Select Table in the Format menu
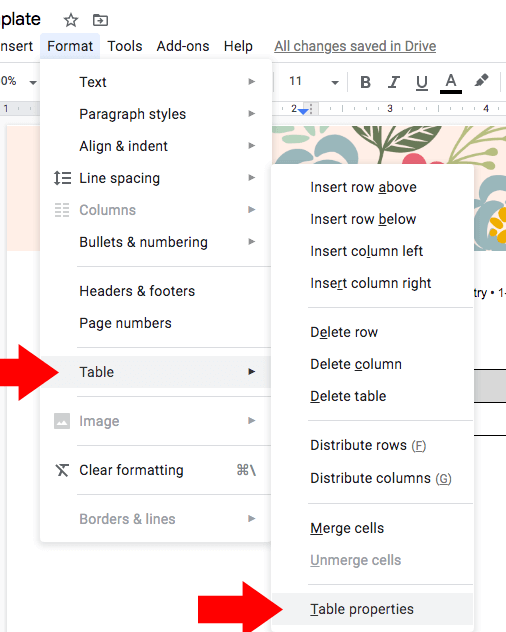 (156, 372)
